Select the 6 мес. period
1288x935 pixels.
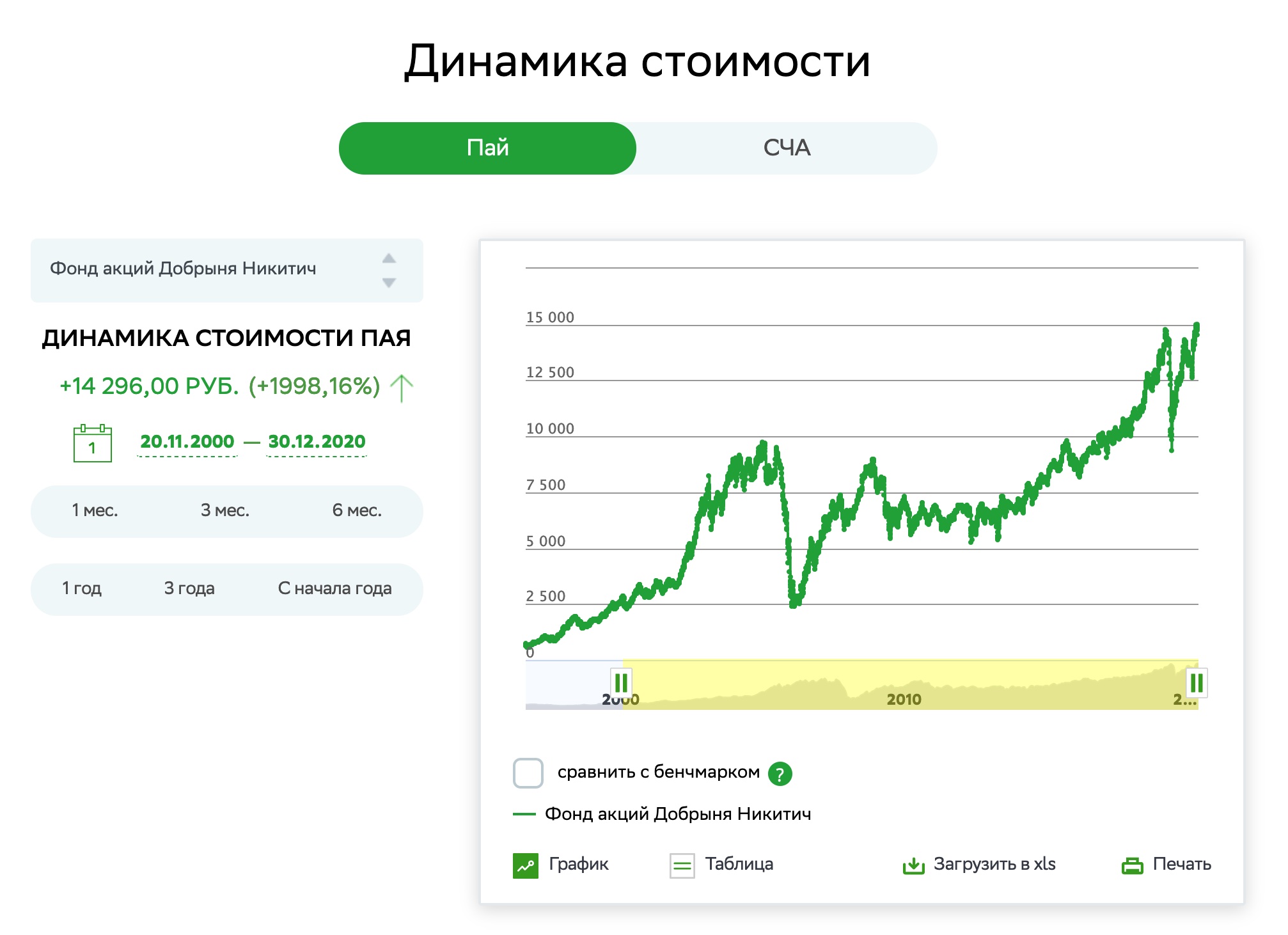[357, 511]
